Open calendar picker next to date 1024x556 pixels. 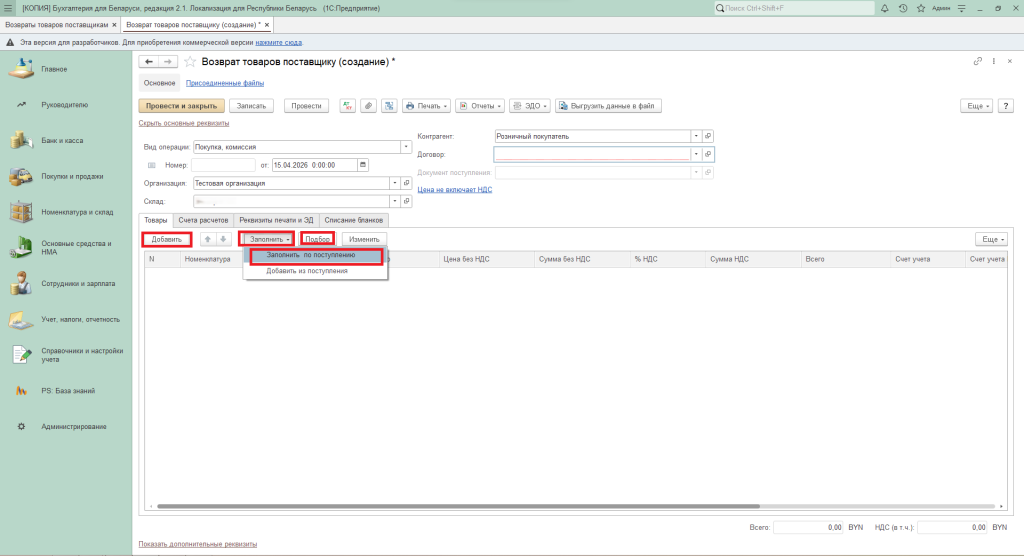pos(362,164)
